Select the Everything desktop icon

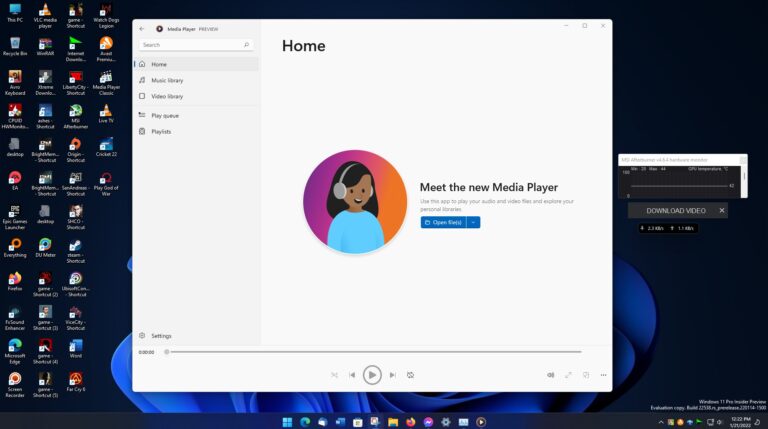(x=15, y=248)
